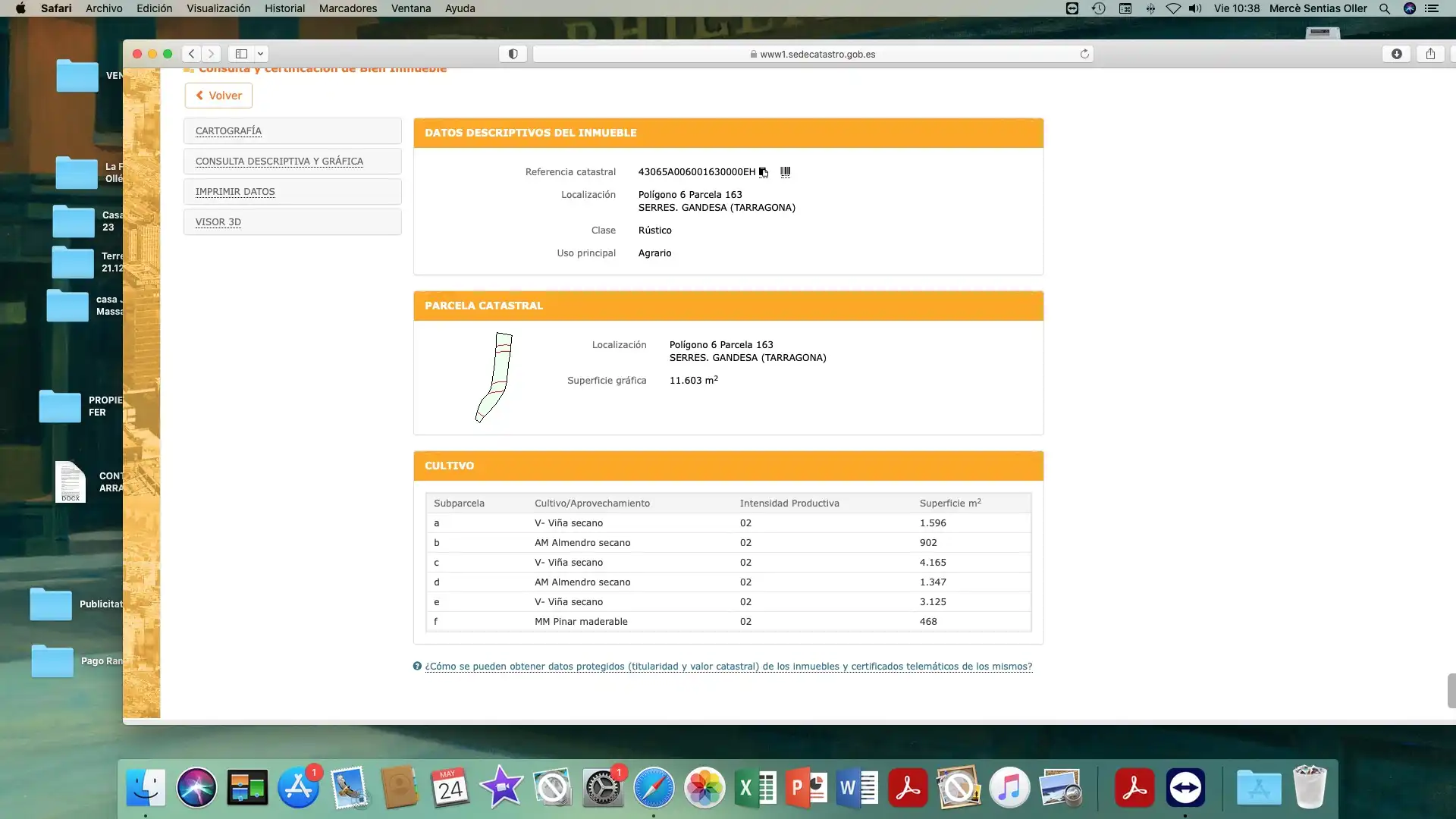Click Safari's forward navigation arrow
This screenshot has width=1456, height=819.
(212, 54)
